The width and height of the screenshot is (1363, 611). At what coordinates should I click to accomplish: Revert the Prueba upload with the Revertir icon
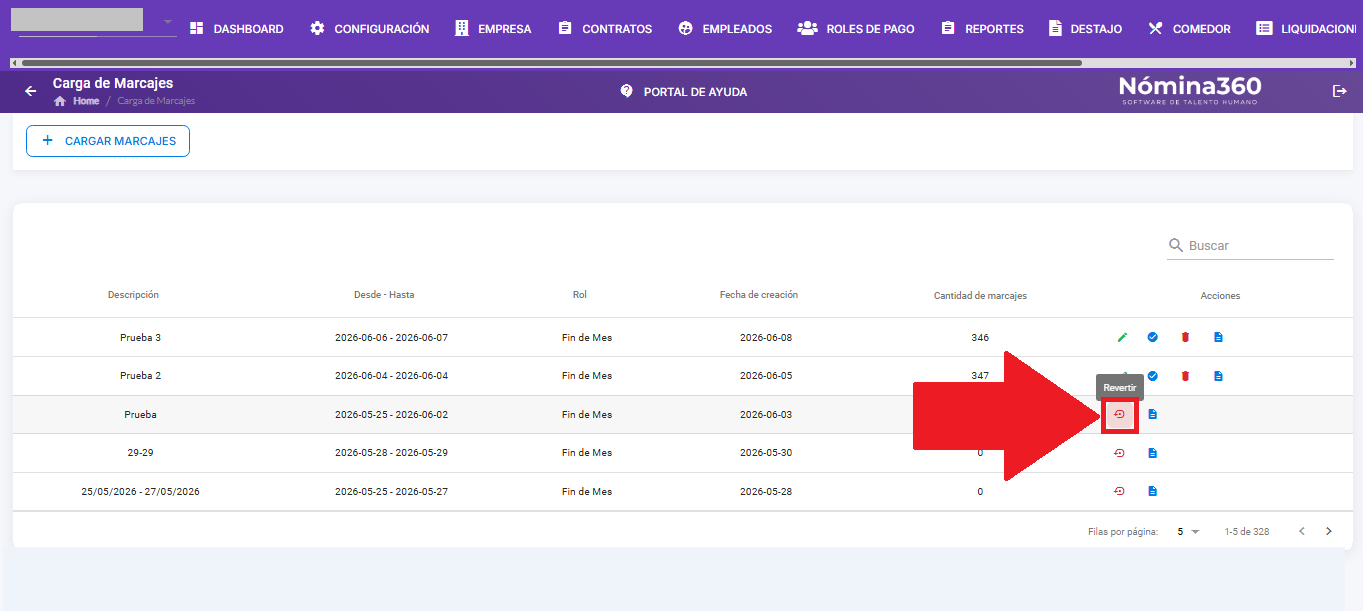(1119, 414)
